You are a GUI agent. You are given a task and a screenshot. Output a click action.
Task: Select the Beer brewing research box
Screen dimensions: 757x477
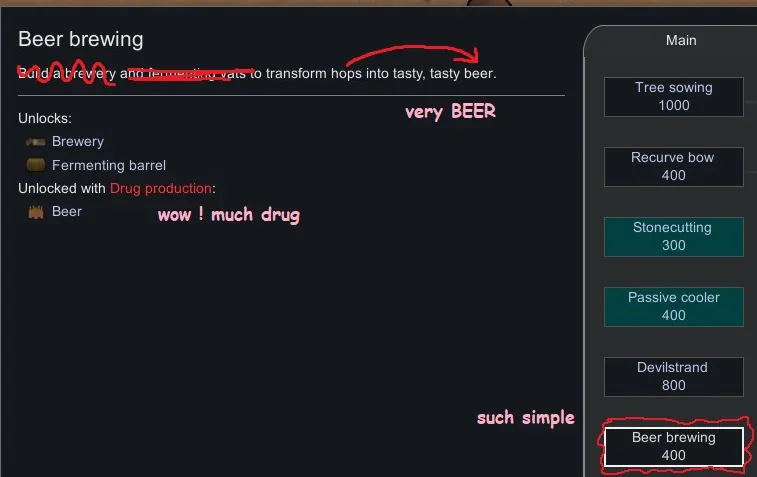pos(673,447)
